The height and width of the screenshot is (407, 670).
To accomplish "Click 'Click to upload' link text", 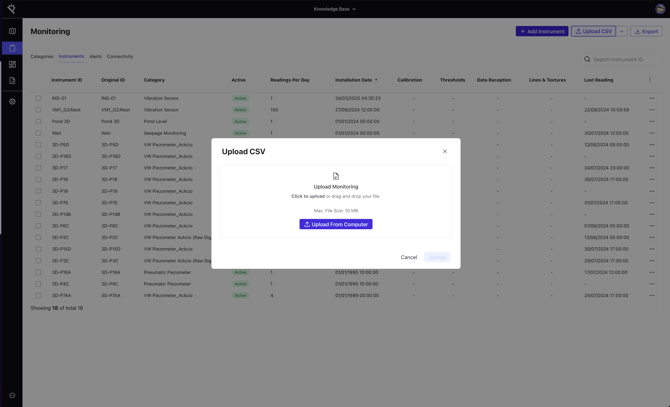I will 308,196.
